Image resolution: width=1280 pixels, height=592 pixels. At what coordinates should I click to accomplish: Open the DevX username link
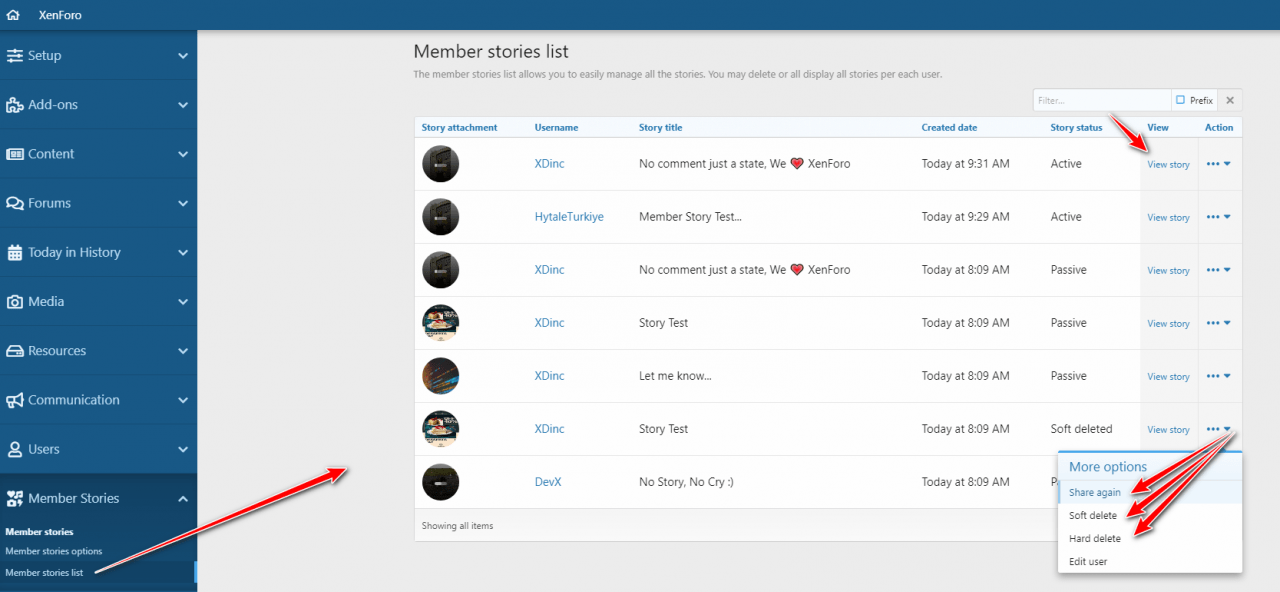tap(548, 482)
